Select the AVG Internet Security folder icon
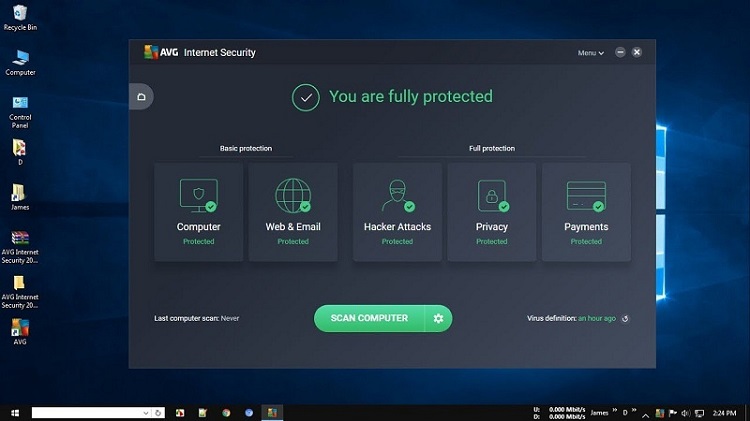Viewport: 750px width, 421px height. coord(20,292)
